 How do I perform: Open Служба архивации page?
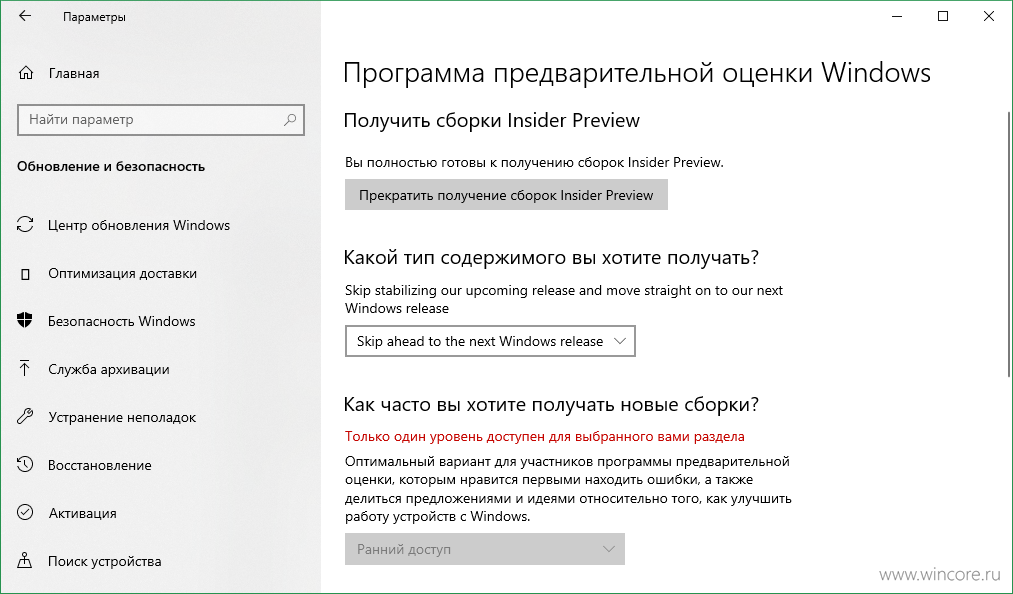point(109,370)
